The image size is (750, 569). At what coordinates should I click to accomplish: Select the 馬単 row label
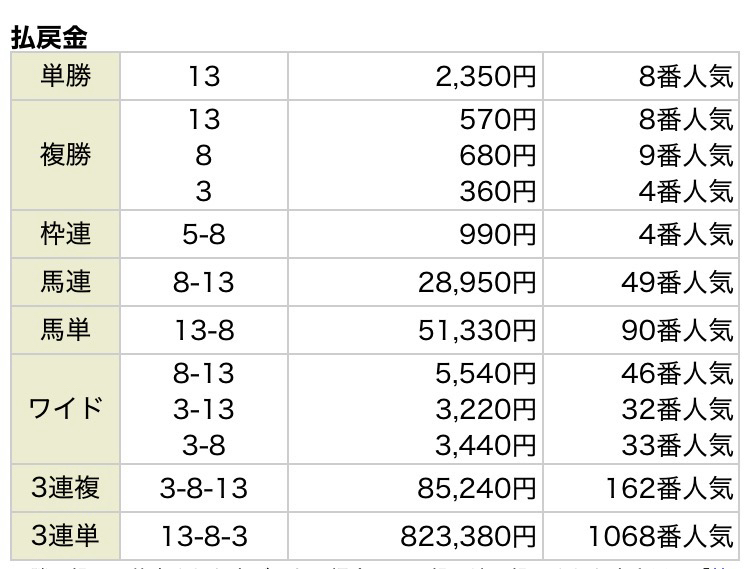pyautogui.click(x=66, y=330)
